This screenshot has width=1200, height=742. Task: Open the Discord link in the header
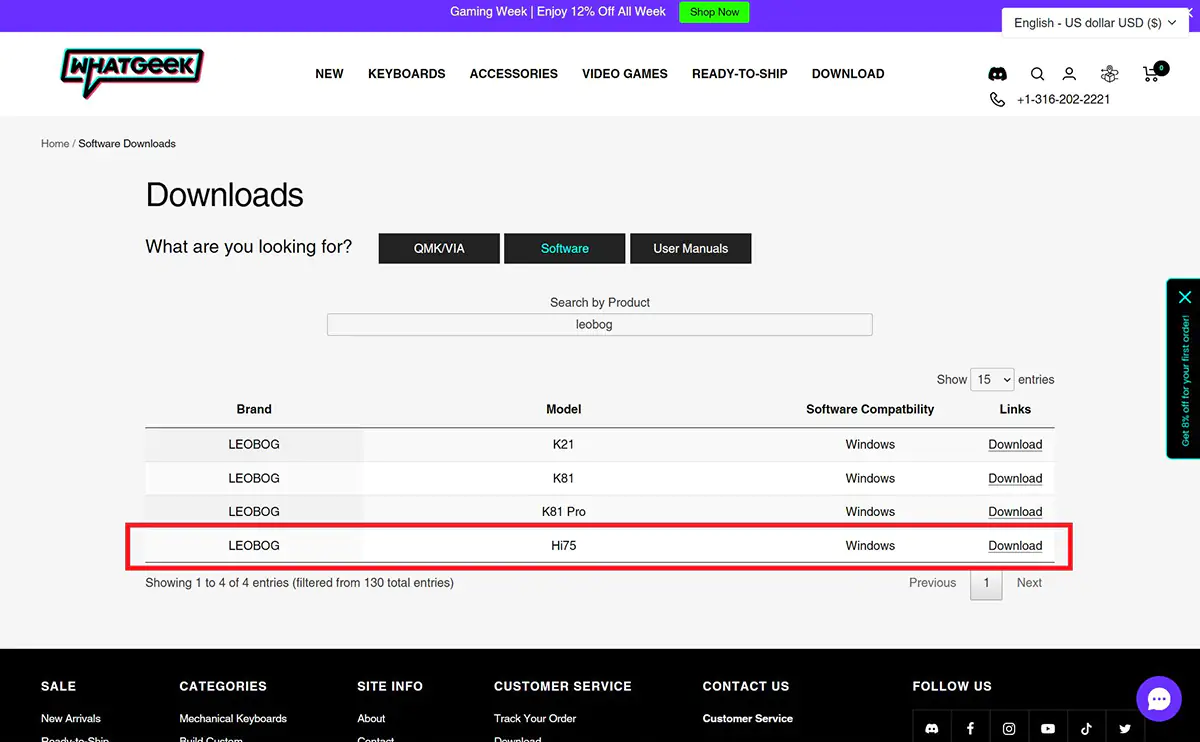point(997,74)
